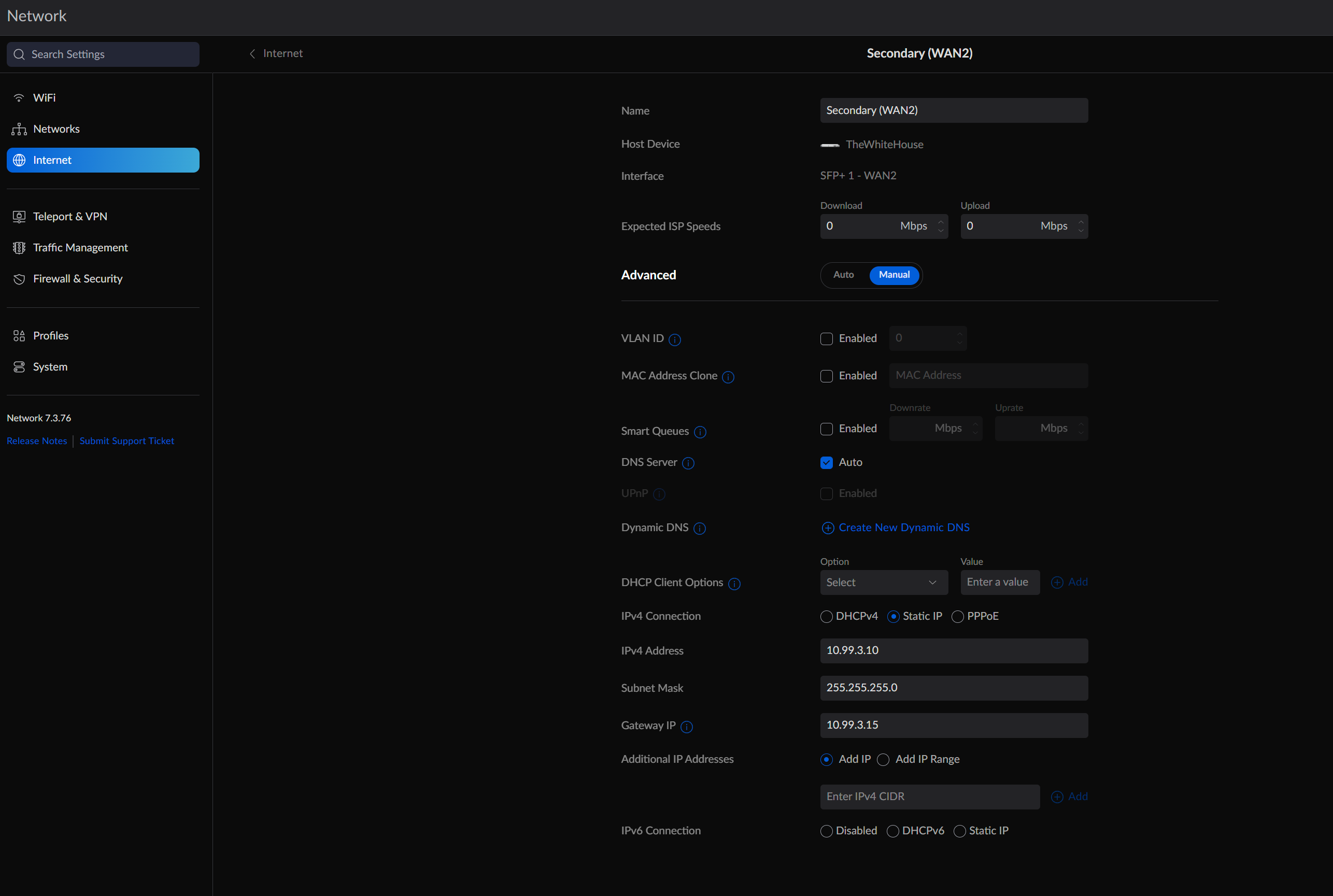Click the MAC Address Clone info icon
This screenshot has height=896, width=1333.
[x=728, y=377]
